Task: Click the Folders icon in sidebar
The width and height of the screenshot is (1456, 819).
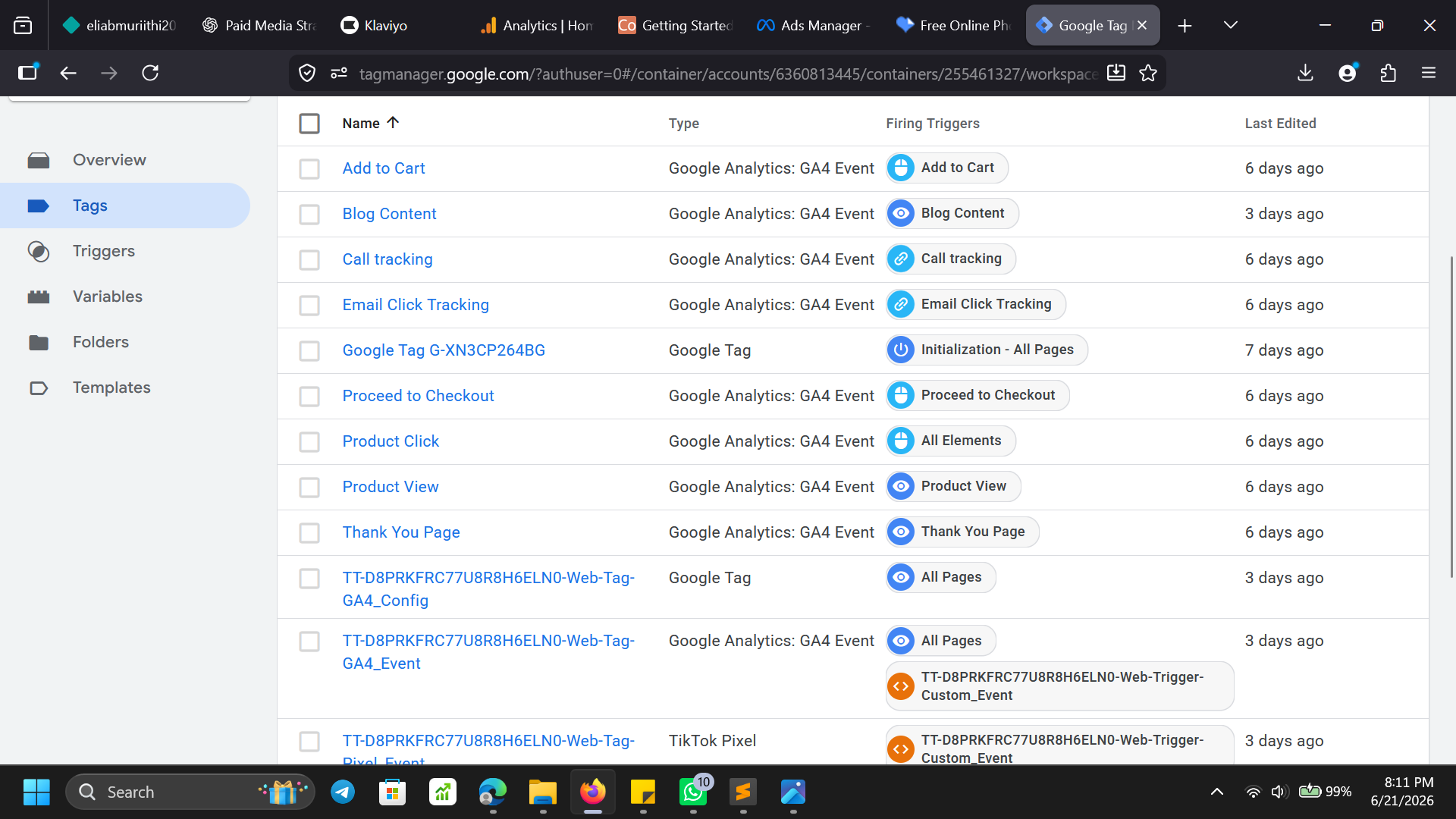Action: [x=39, y=343]
